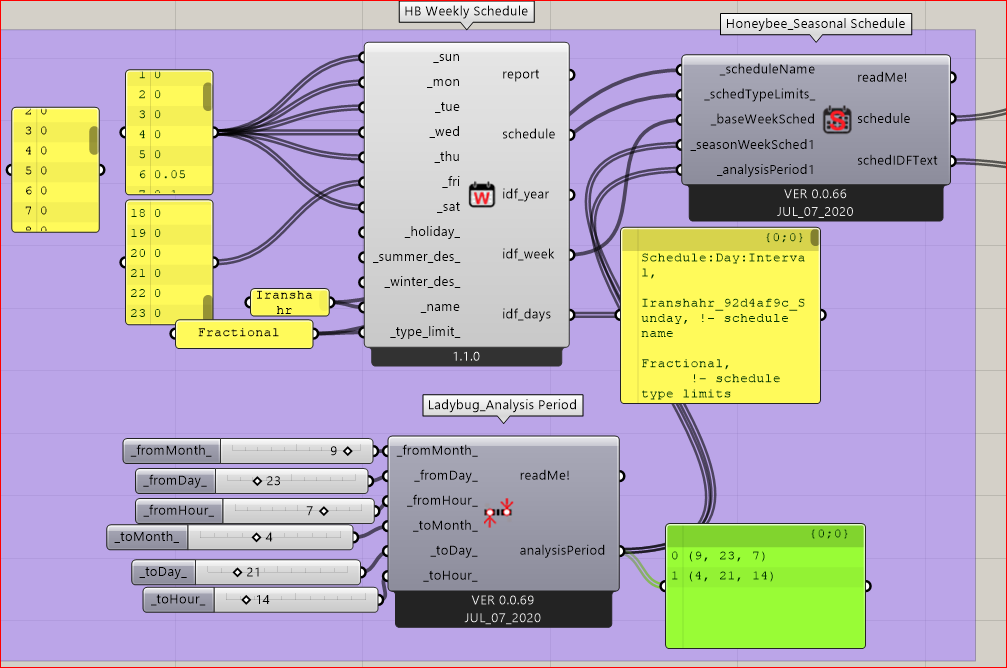Image resolution: width=1007 pixels, height=668 pixels.
Task: Click the _toHour_ slider grip at value 14
Action: pos(247,599)
